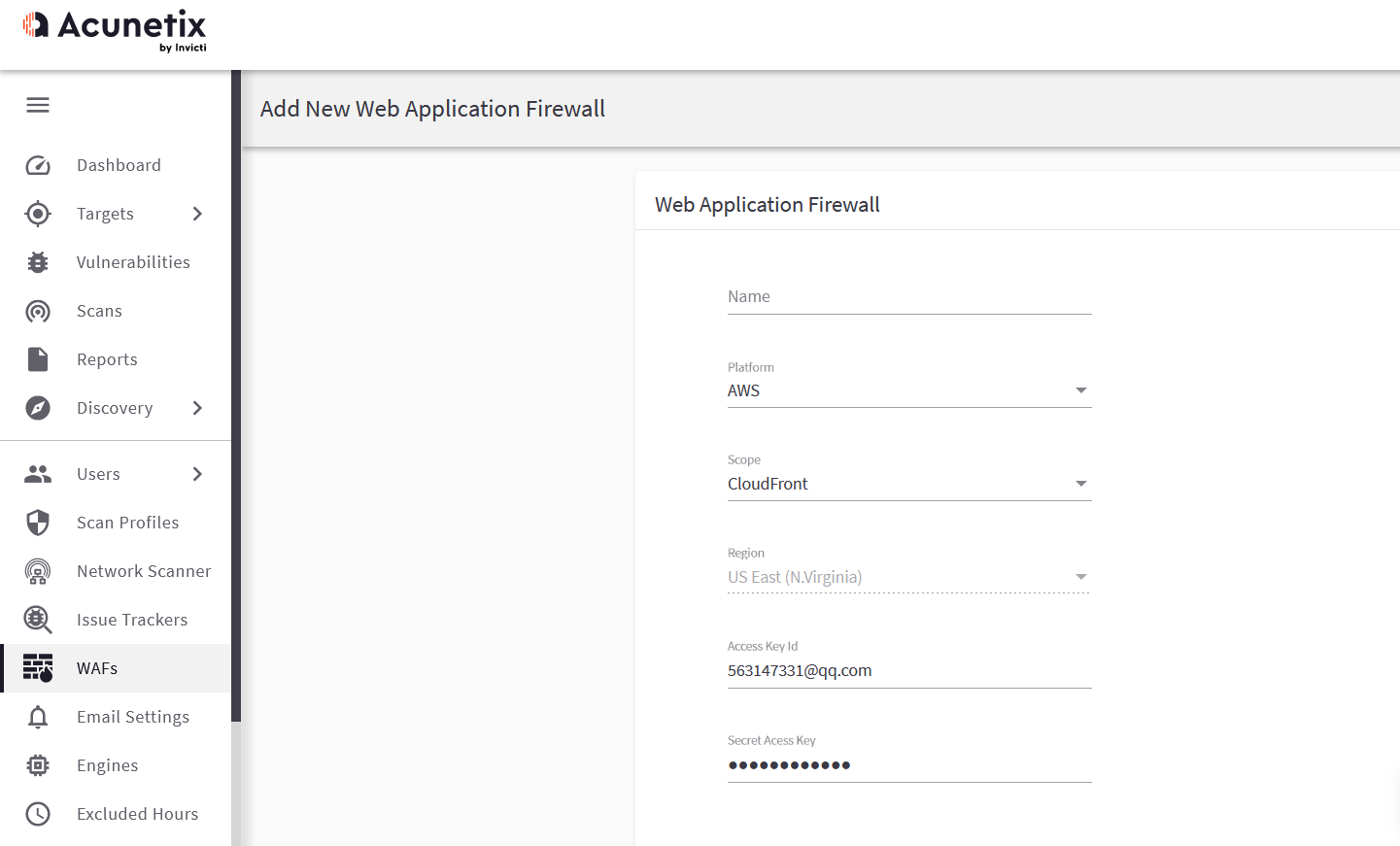
Task: Click the Issue Trackers bug-search icon
Action: coord(38,620)
